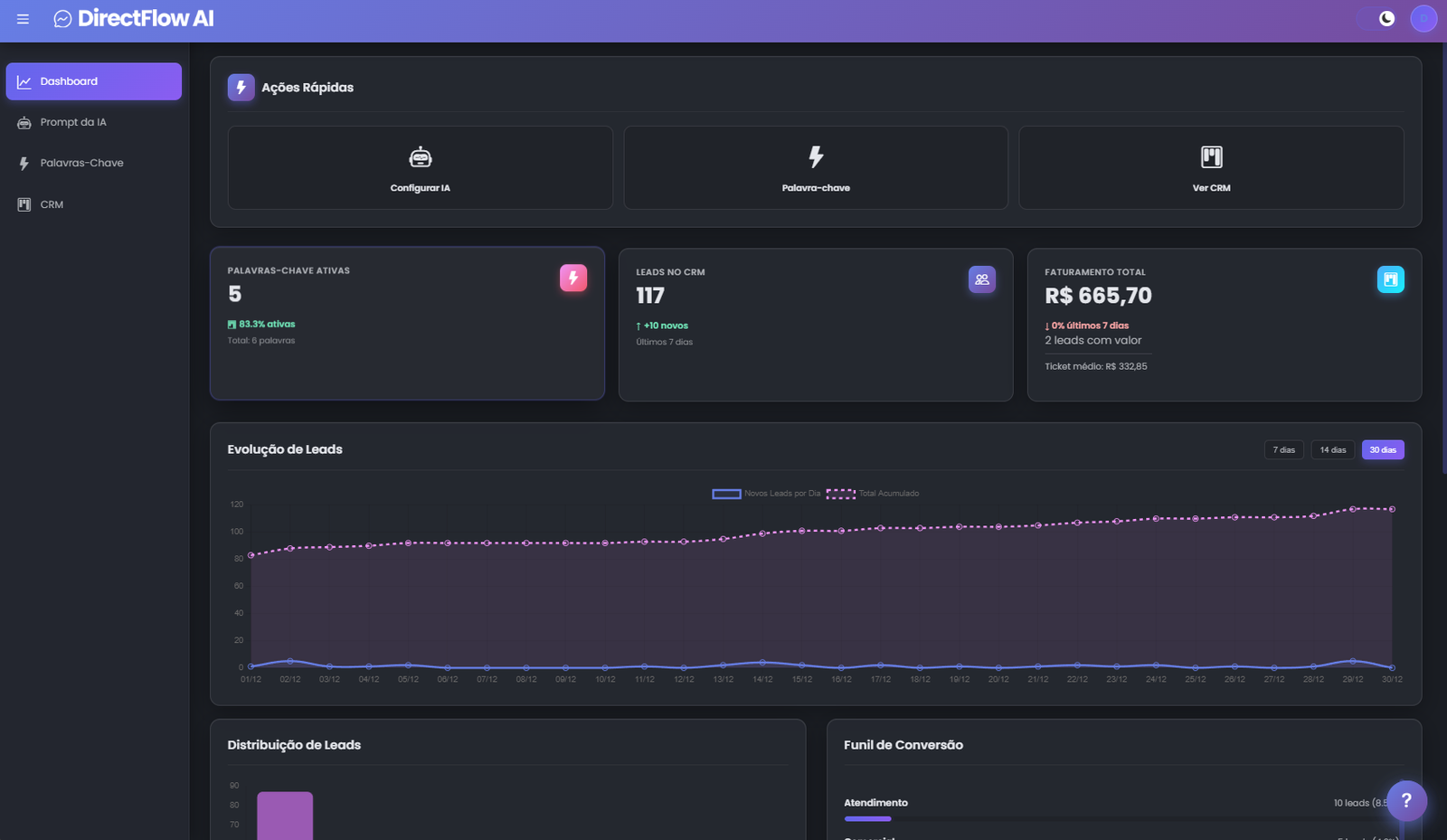
Task: Click the blue icon on Faturamento Total card
Action: pyautogui.click(x=1391, y=279)
